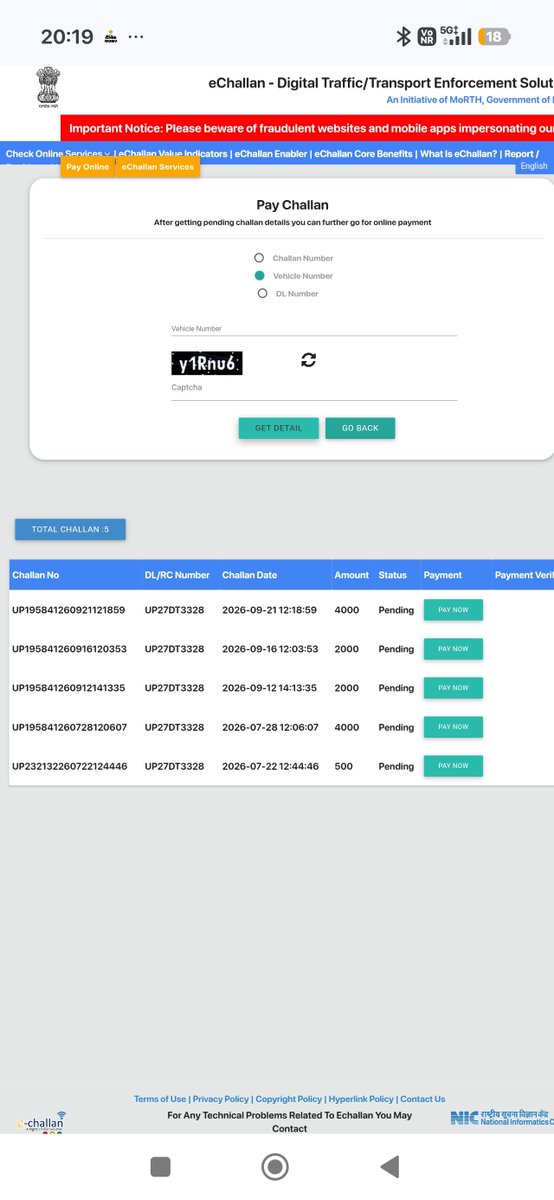Open the Copyright Policy link
This screenshot has width=554, height=1200.
click(289, 1099)
